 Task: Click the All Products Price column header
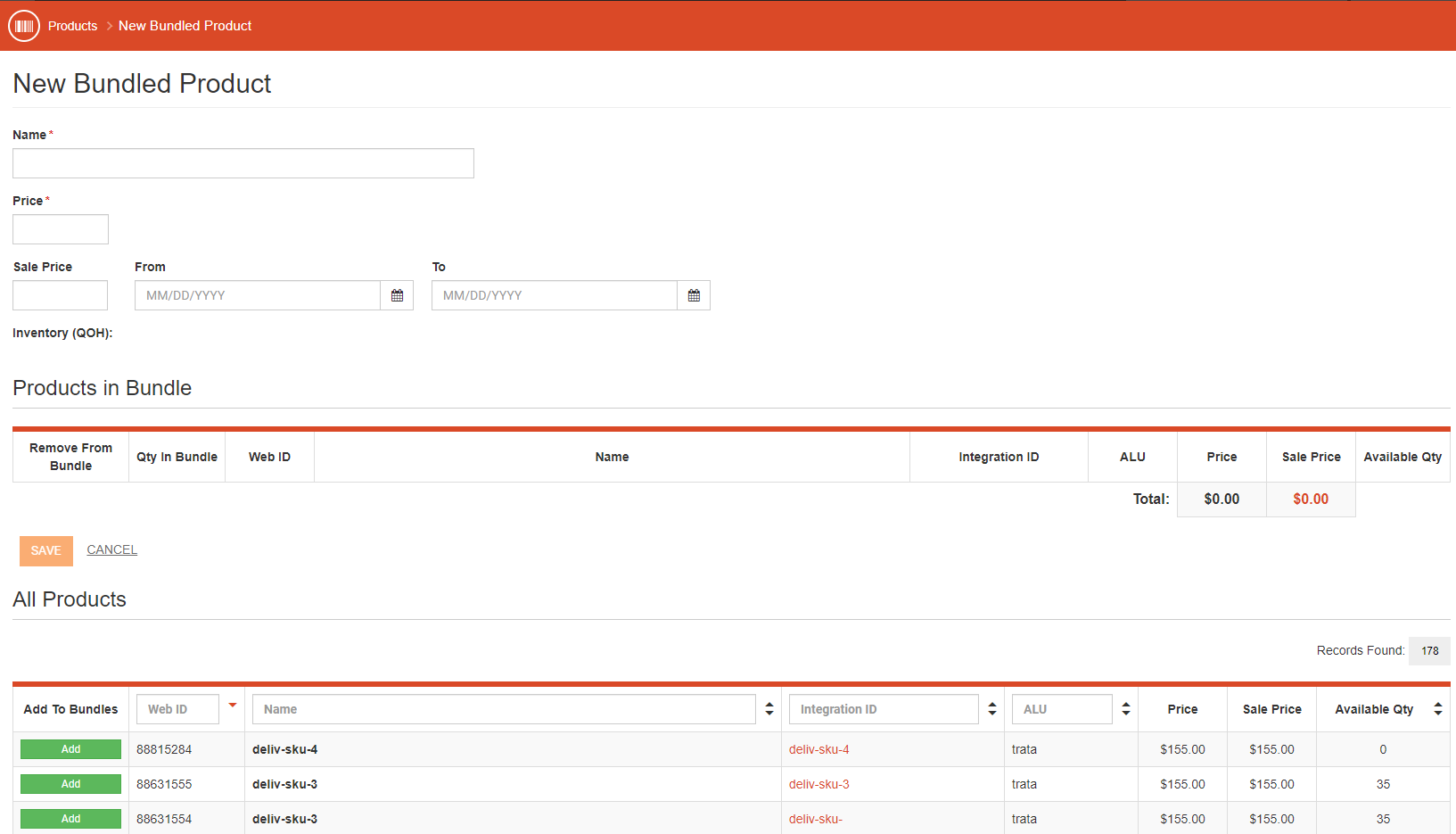pos(1182,709)
